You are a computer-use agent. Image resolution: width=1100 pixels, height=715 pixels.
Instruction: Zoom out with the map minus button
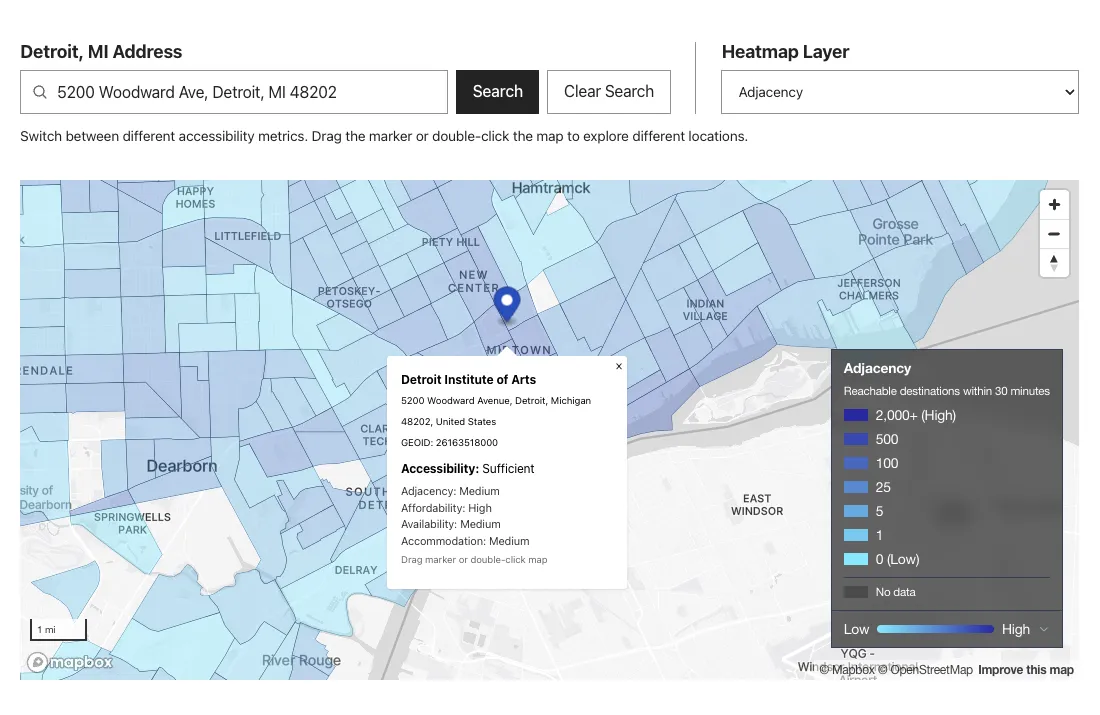coord(1054,234)
